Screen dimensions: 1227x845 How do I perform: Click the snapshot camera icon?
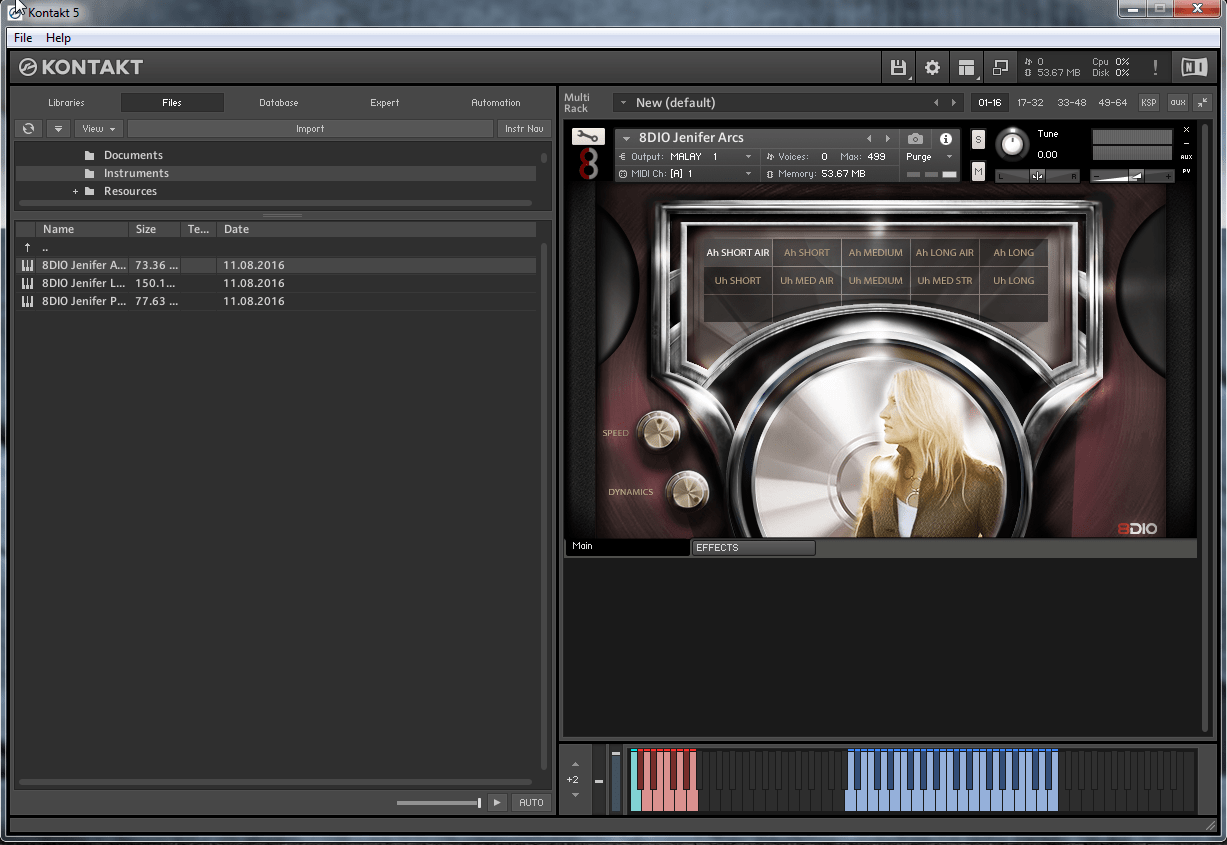point(915,139)
